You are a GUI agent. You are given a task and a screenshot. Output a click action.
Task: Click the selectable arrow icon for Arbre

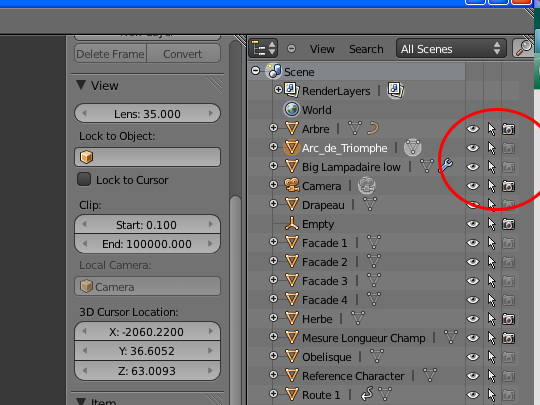[x=491, y=129]
